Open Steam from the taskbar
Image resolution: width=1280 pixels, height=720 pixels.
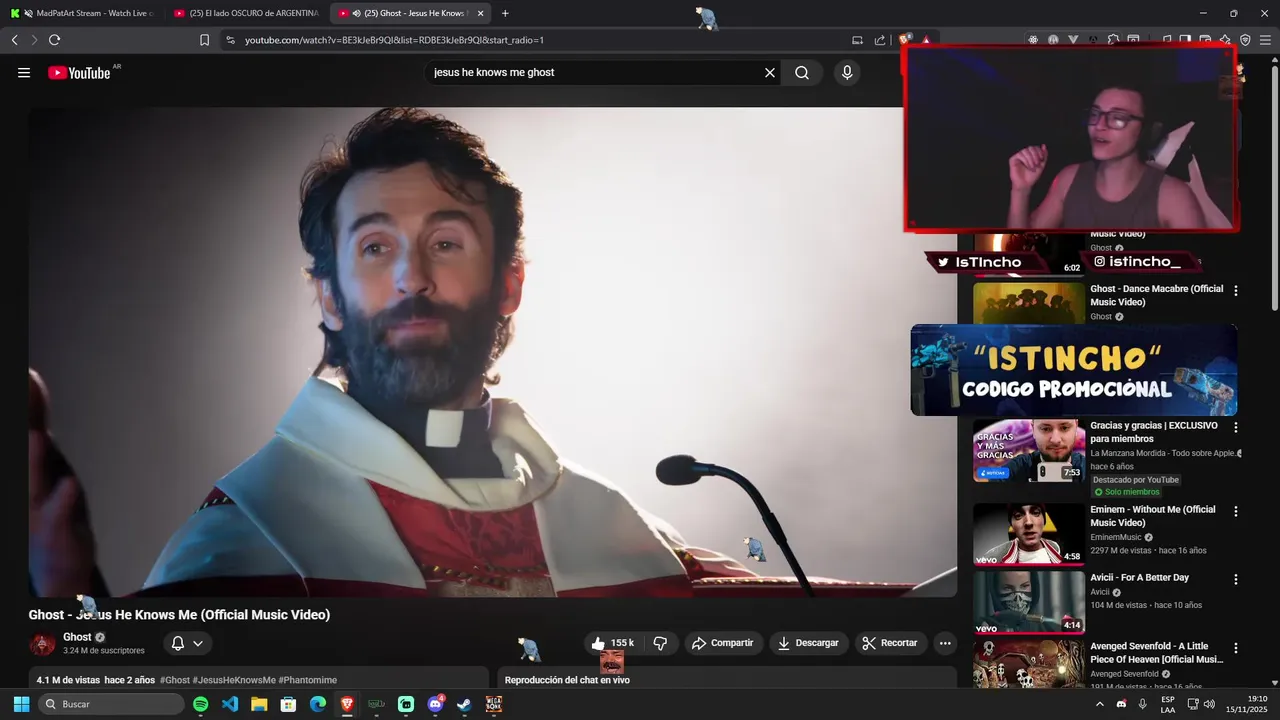coord(464,704)
